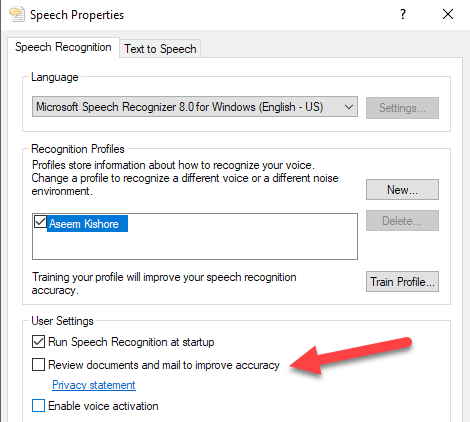Image resolution: width=470 pixels, height=422 pixels.
Task: Click the Speech Properties title bar icon
Action: (17, 14)
